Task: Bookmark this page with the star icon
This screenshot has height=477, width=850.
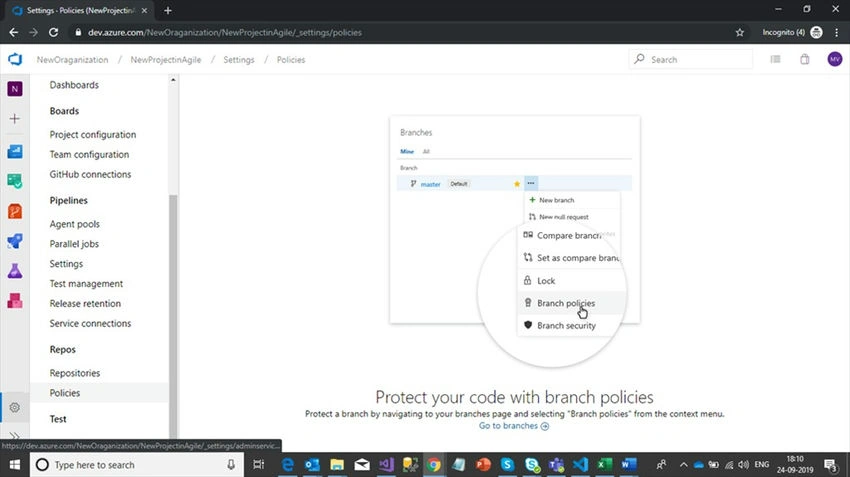Action: 739,33
